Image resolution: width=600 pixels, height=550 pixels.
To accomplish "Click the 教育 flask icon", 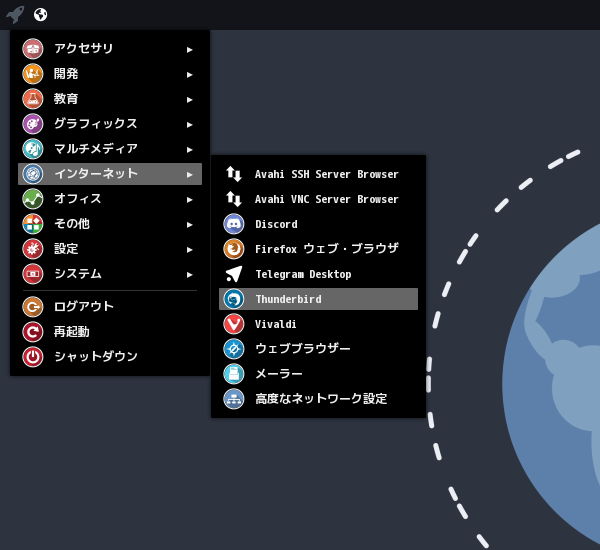I will point(33,99).
